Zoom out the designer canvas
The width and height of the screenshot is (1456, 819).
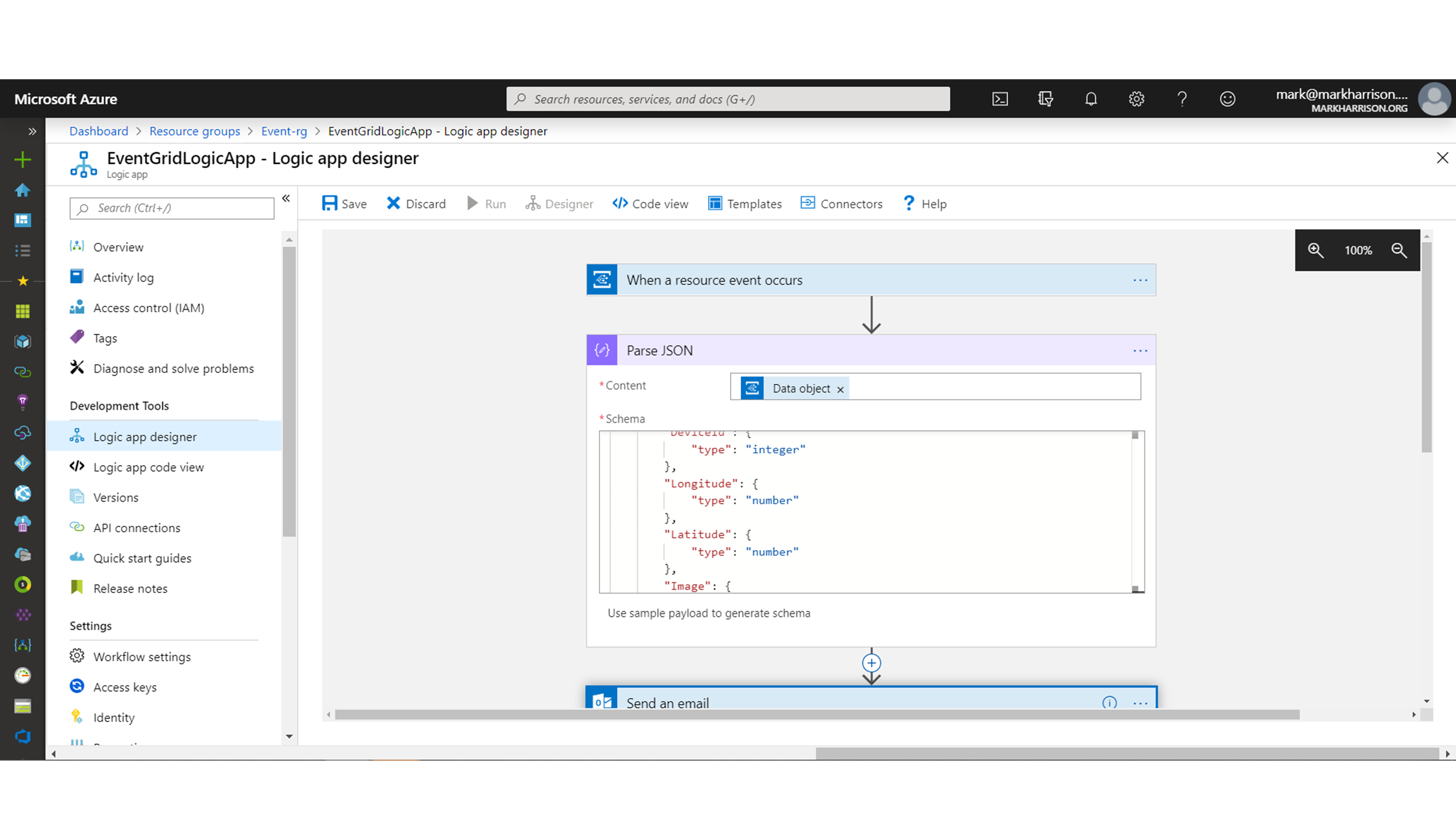pyautogui.click(x=1399, y=251)
